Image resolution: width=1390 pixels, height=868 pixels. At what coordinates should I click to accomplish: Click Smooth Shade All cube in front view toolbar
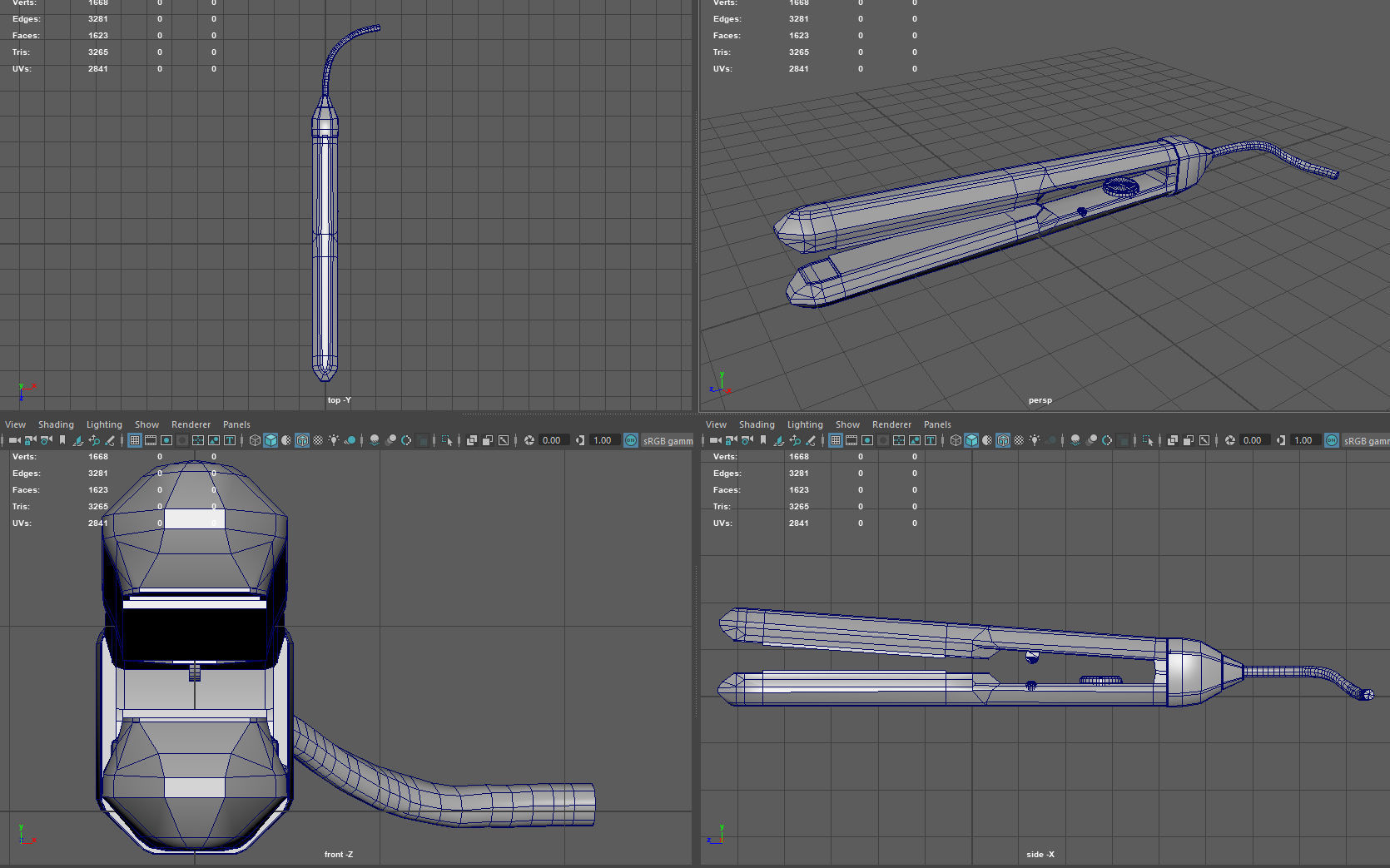(x=271, y=440)
